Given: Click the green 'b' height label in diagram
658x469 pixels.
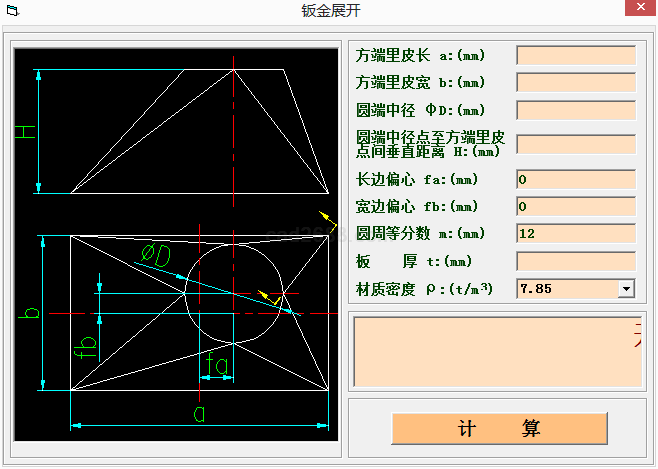Looking at the screenshot, I should coord(32,314).
